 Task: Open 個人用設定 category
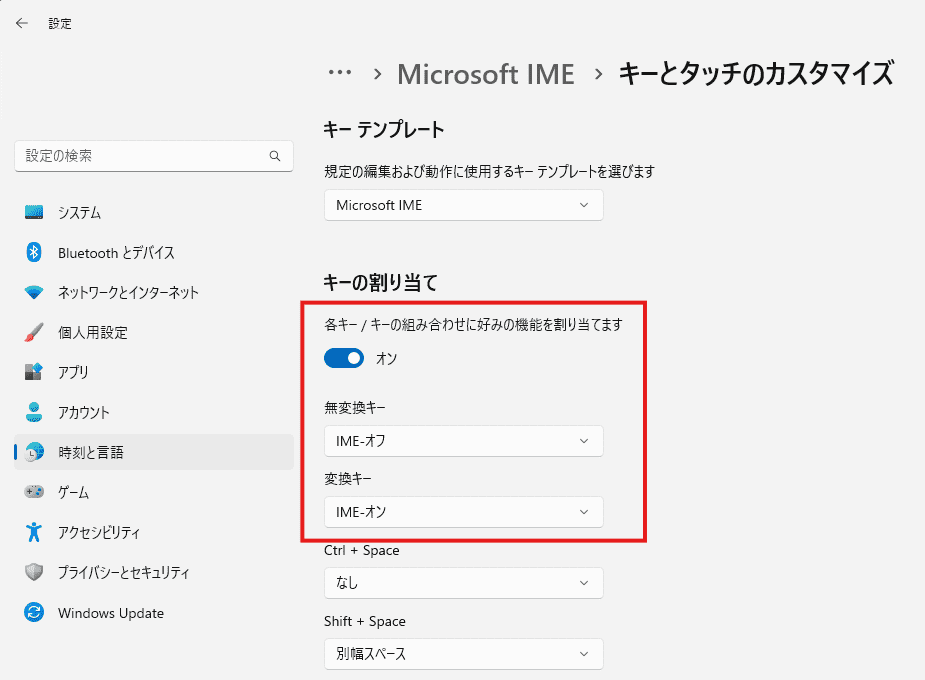pyautogui.click(x=154, y=333)
